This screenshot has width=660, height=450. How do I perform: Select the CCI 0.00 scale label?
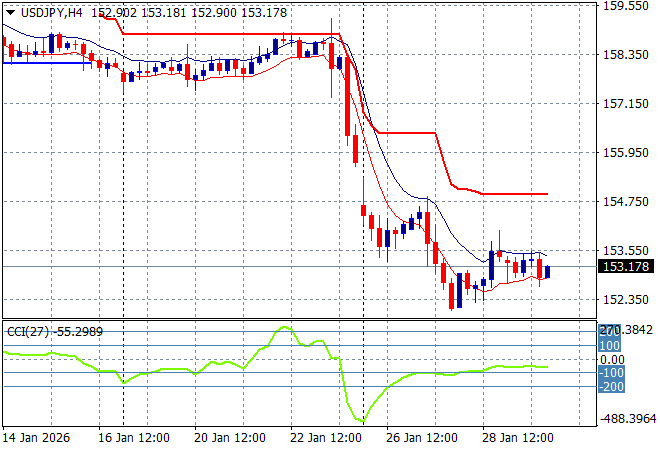(612, 359)
